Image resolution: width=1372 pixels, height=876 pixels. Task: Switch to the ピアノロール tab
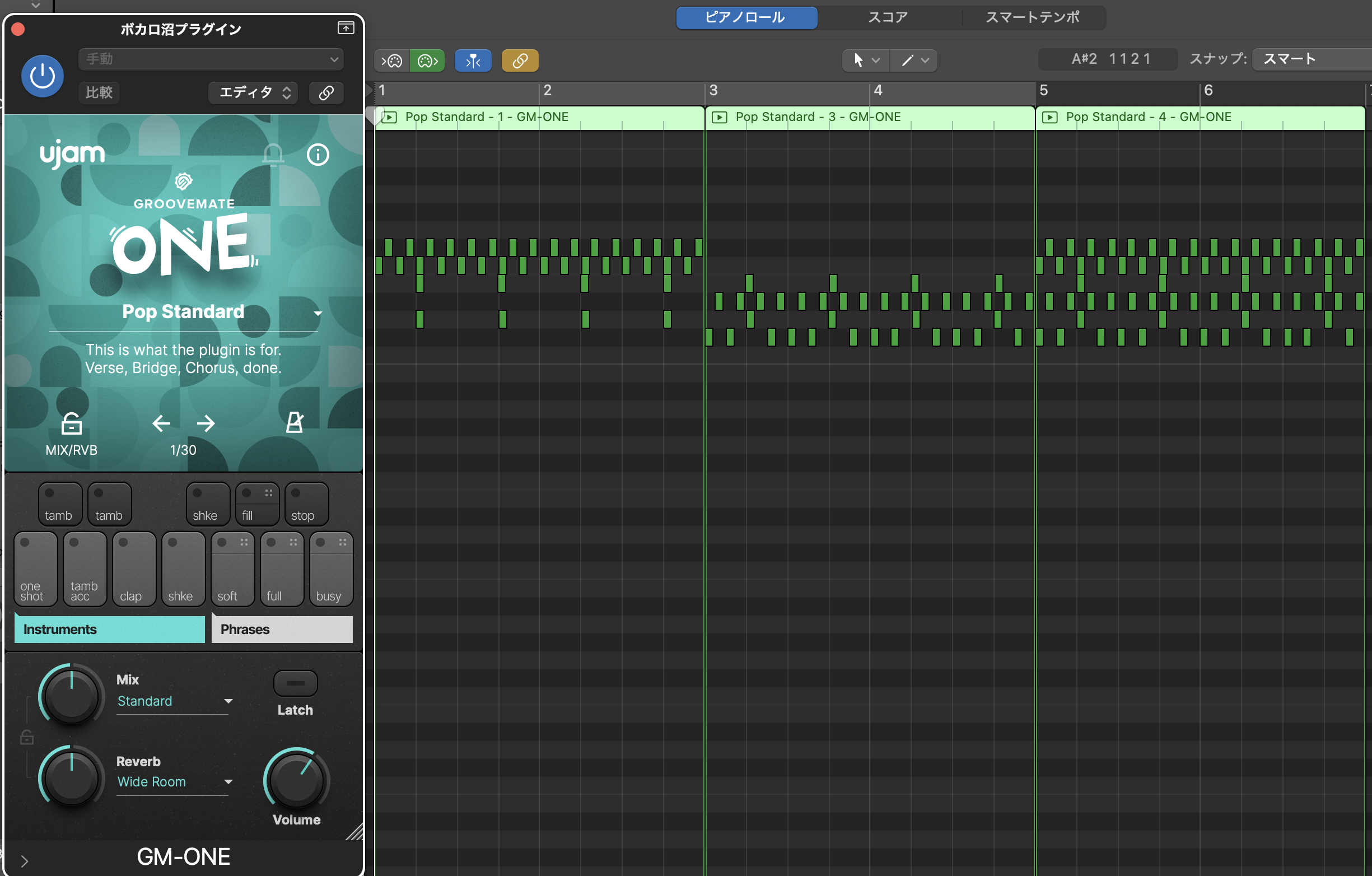tap(746, 17)
